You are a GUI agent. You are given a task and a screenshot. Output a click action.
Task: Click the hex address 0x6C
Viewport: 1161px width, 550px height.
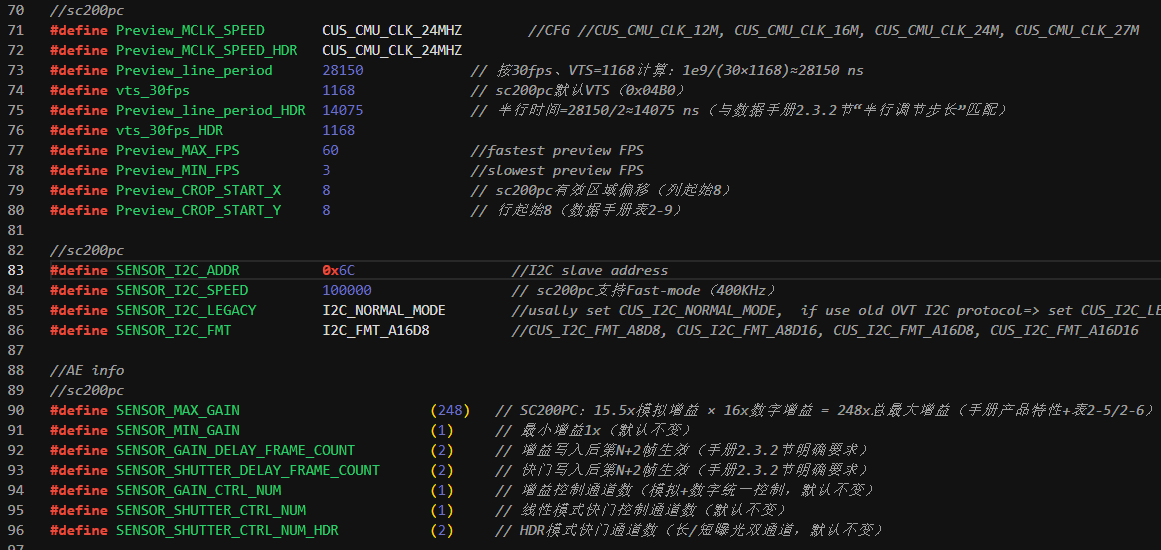338,270
